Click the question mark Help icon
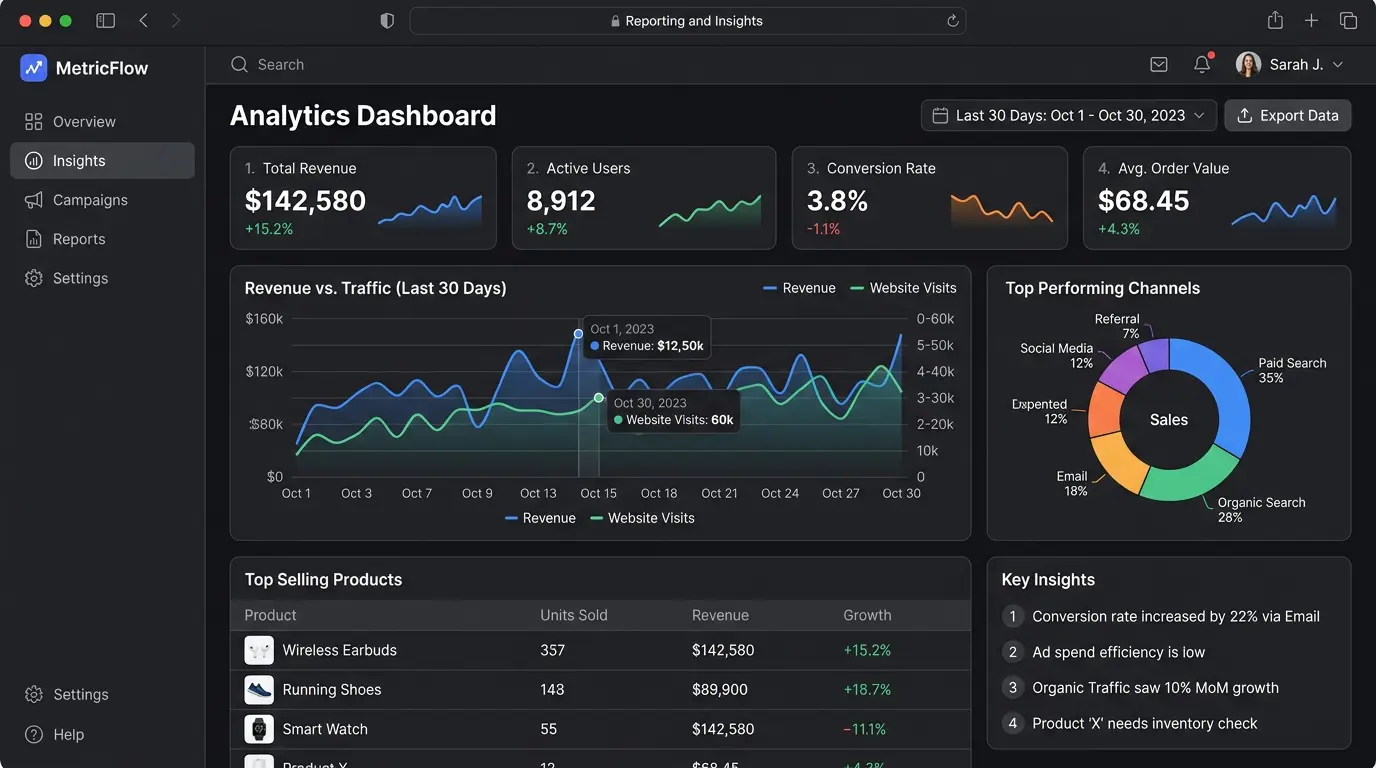This screenshot has height=768, width=1376. click(34, 734)
